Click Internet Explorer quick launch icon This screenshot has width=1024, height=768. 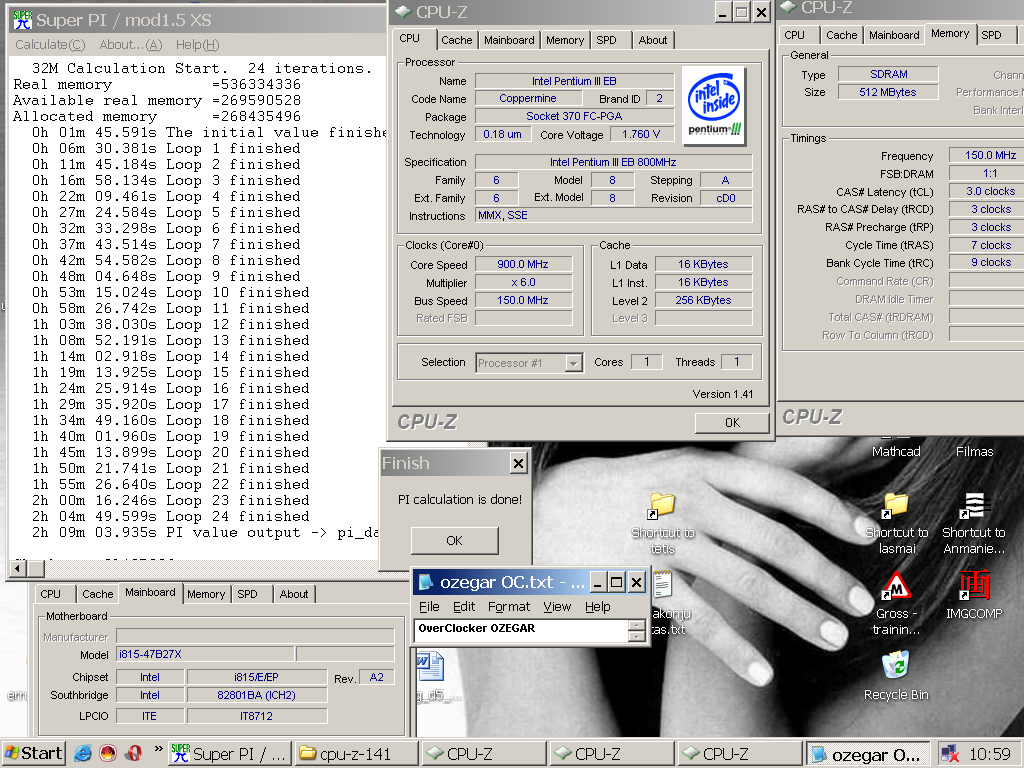[x=83, y=753]
